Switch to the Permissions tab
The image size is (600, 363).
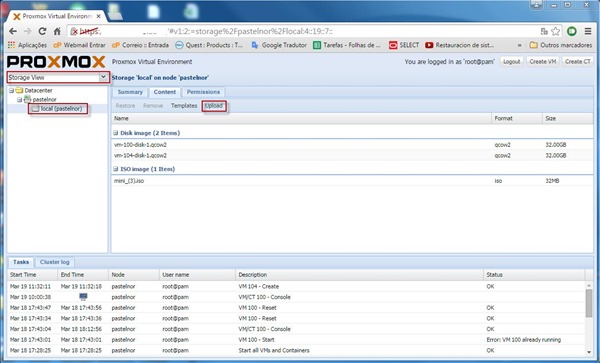click(203, 92)
